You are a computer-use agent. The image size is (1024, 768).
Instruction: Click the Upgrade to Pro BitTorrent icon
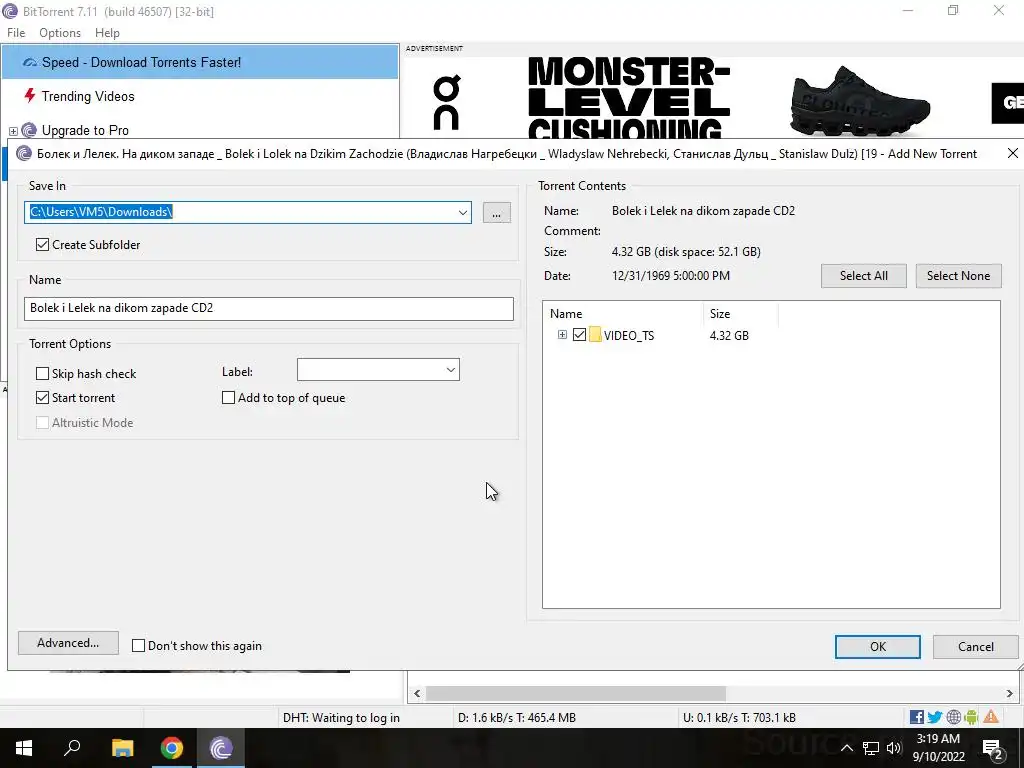pos(29,130)
